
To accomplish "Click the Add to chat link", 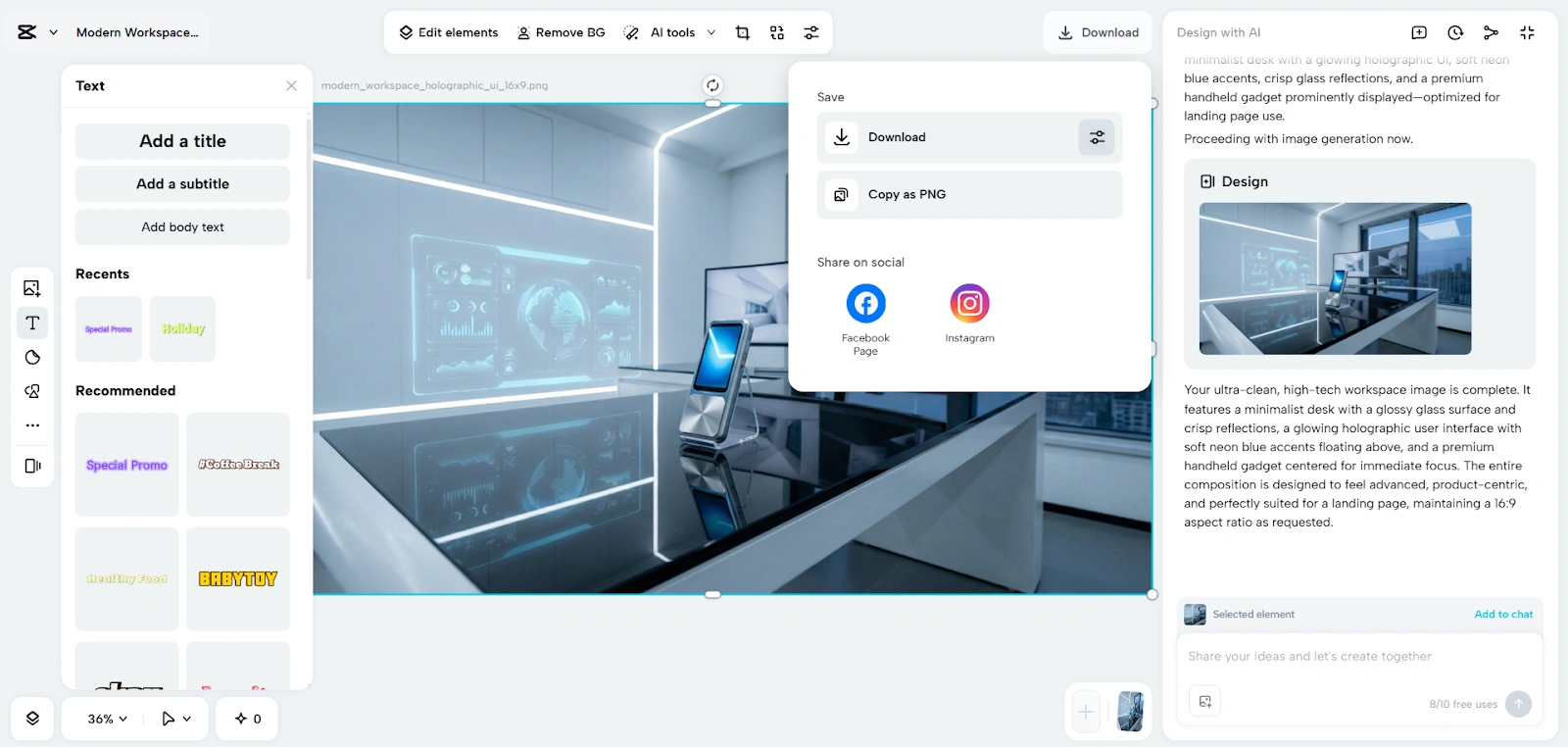I will tap(1503, 614).
